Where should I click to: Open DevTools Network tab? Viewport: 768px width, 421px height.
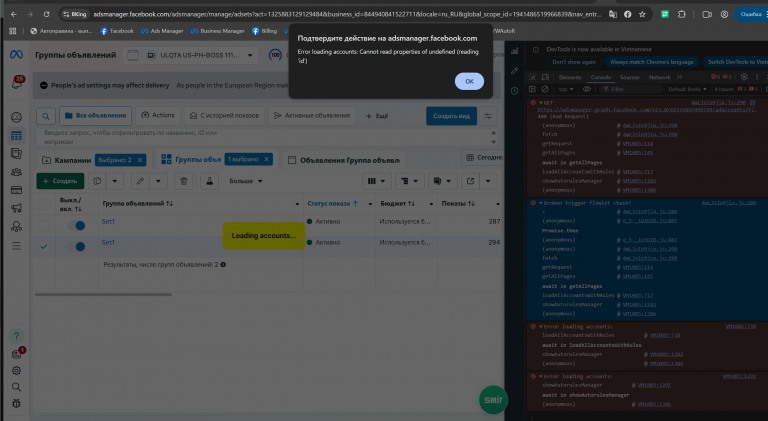click(659, 77)
